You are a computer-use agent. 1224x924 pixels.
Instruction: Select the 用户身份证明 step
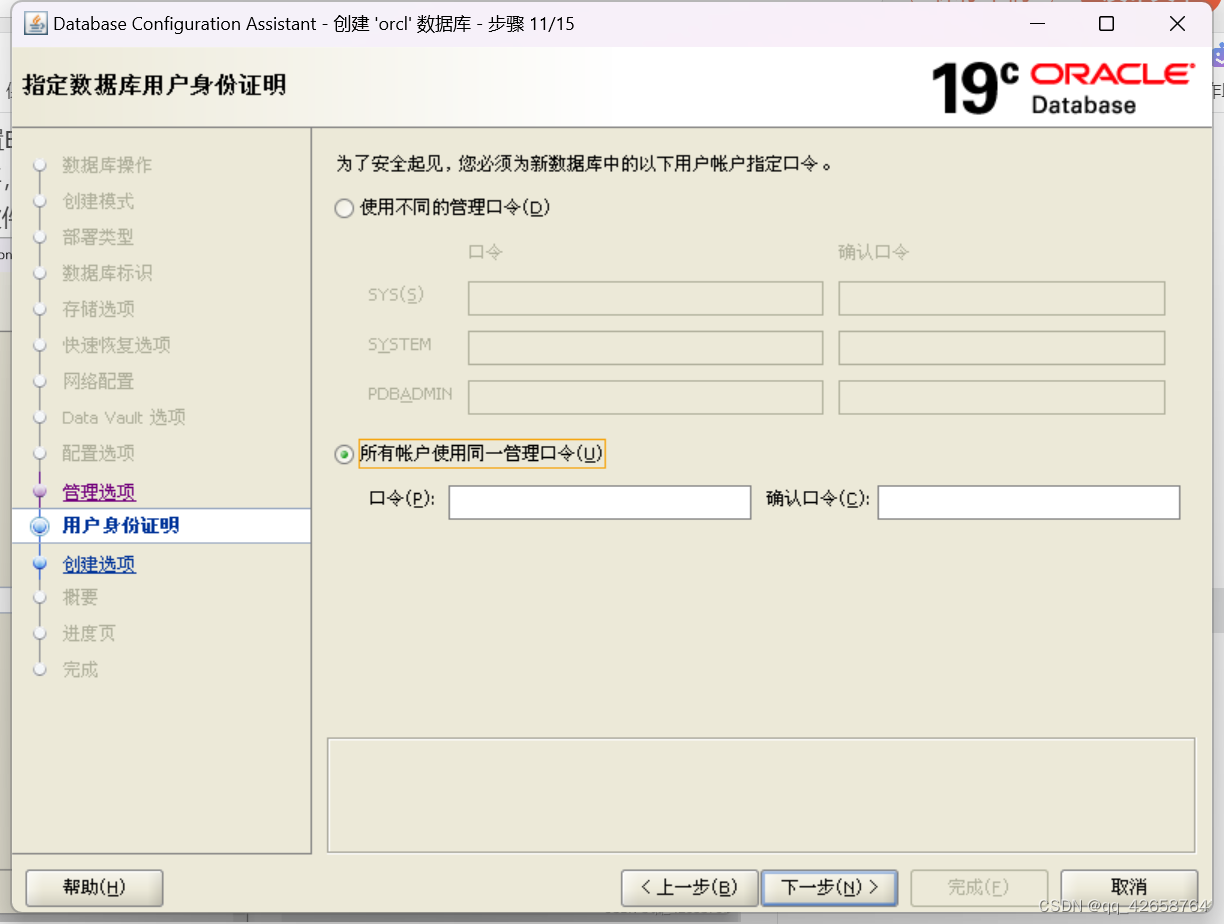point(121,526)
